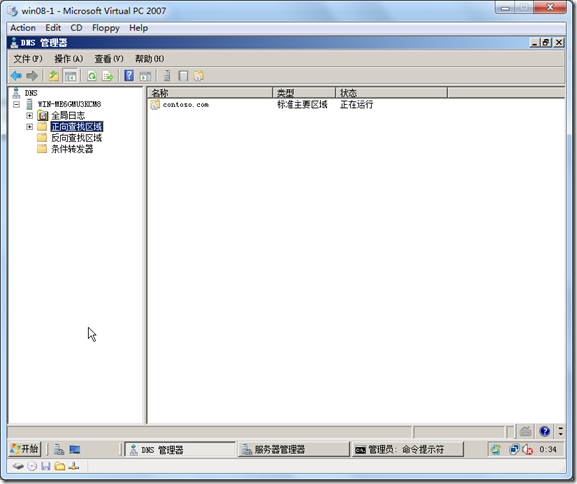
Task: Go back with the blue Back arrow
Action: click(16, 76)
